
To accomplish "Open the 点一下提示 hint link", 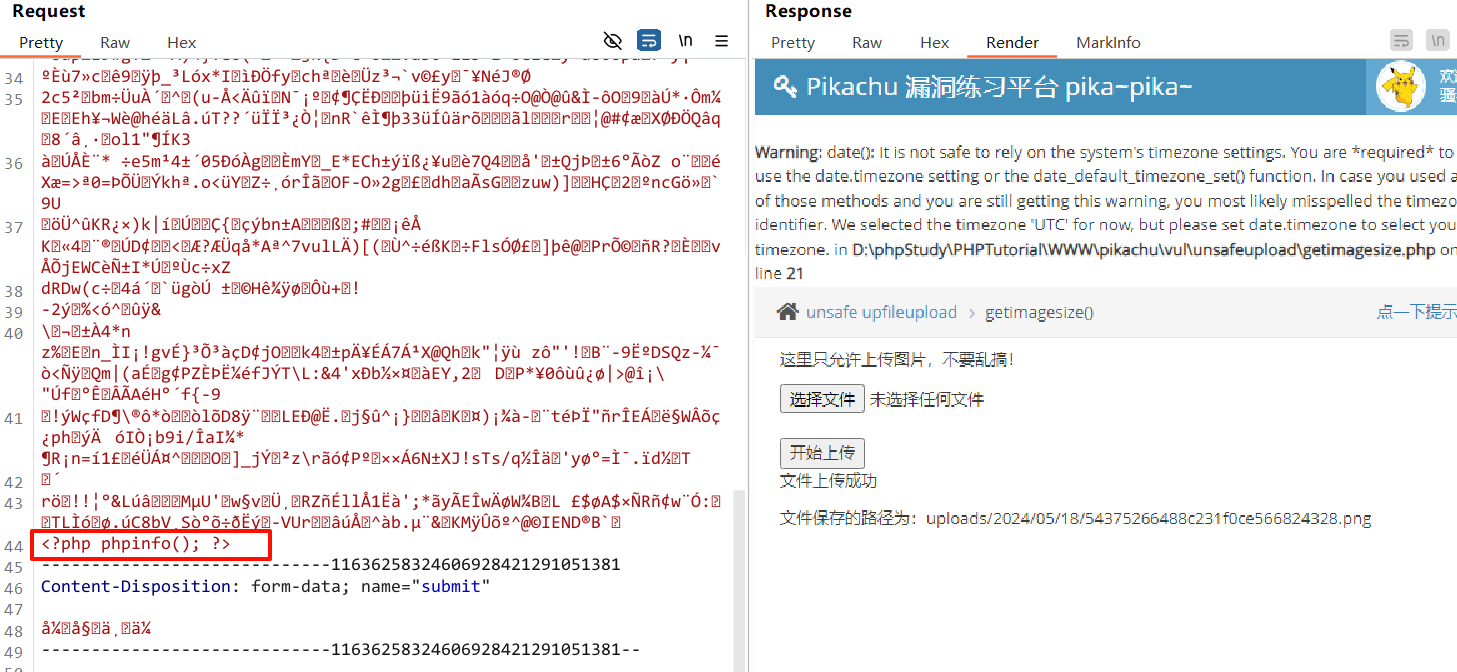I will pos(1416,312).
